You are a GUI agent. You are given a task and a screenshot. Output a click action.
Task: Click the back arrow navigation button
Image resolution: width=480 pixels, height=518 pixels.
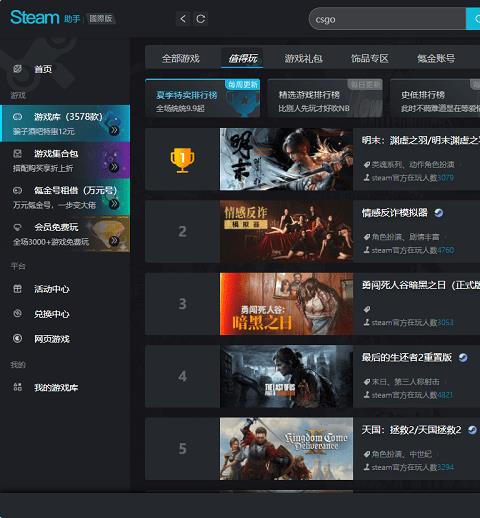183,19
